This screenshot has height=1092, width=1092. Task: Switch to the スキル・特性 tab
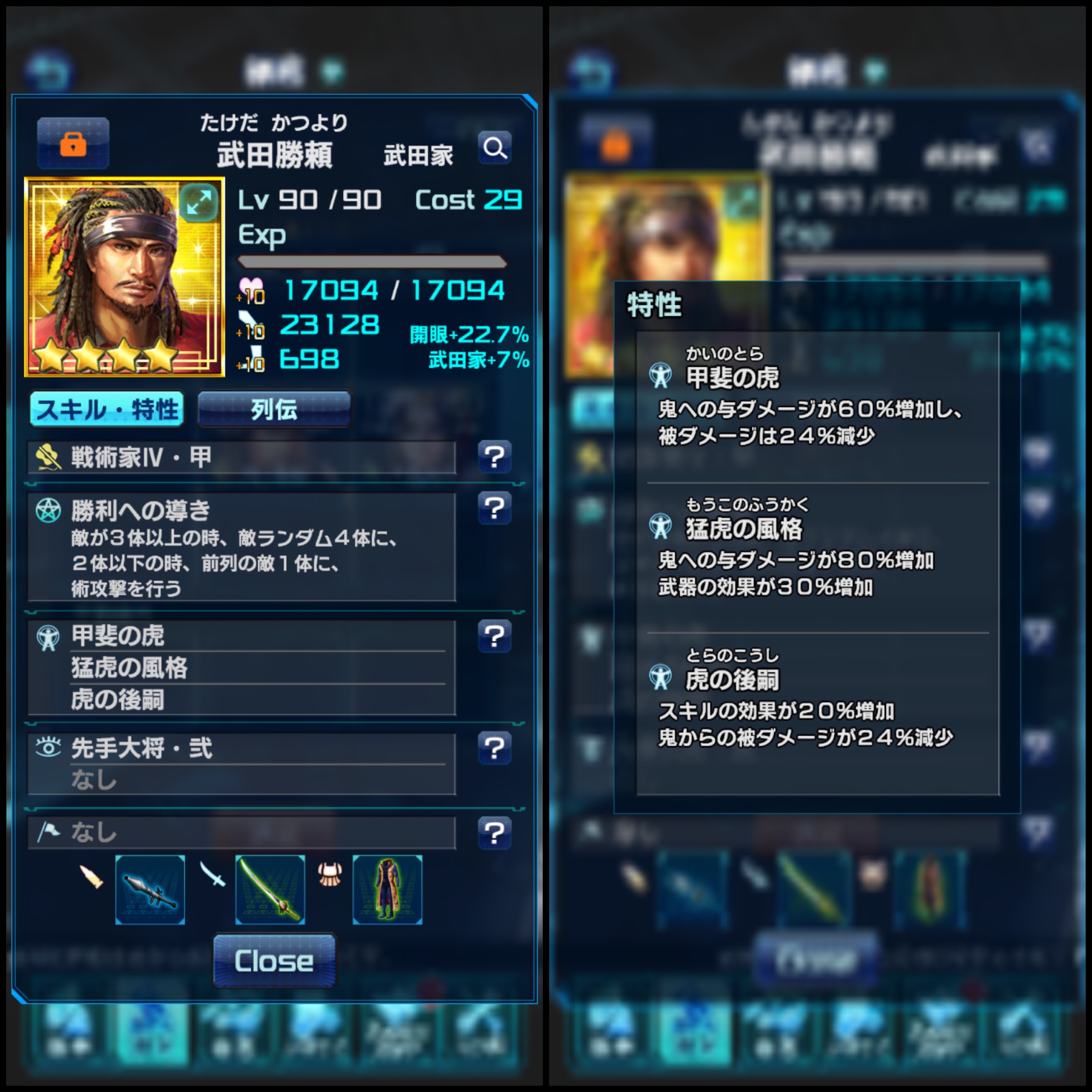point(107,408)
